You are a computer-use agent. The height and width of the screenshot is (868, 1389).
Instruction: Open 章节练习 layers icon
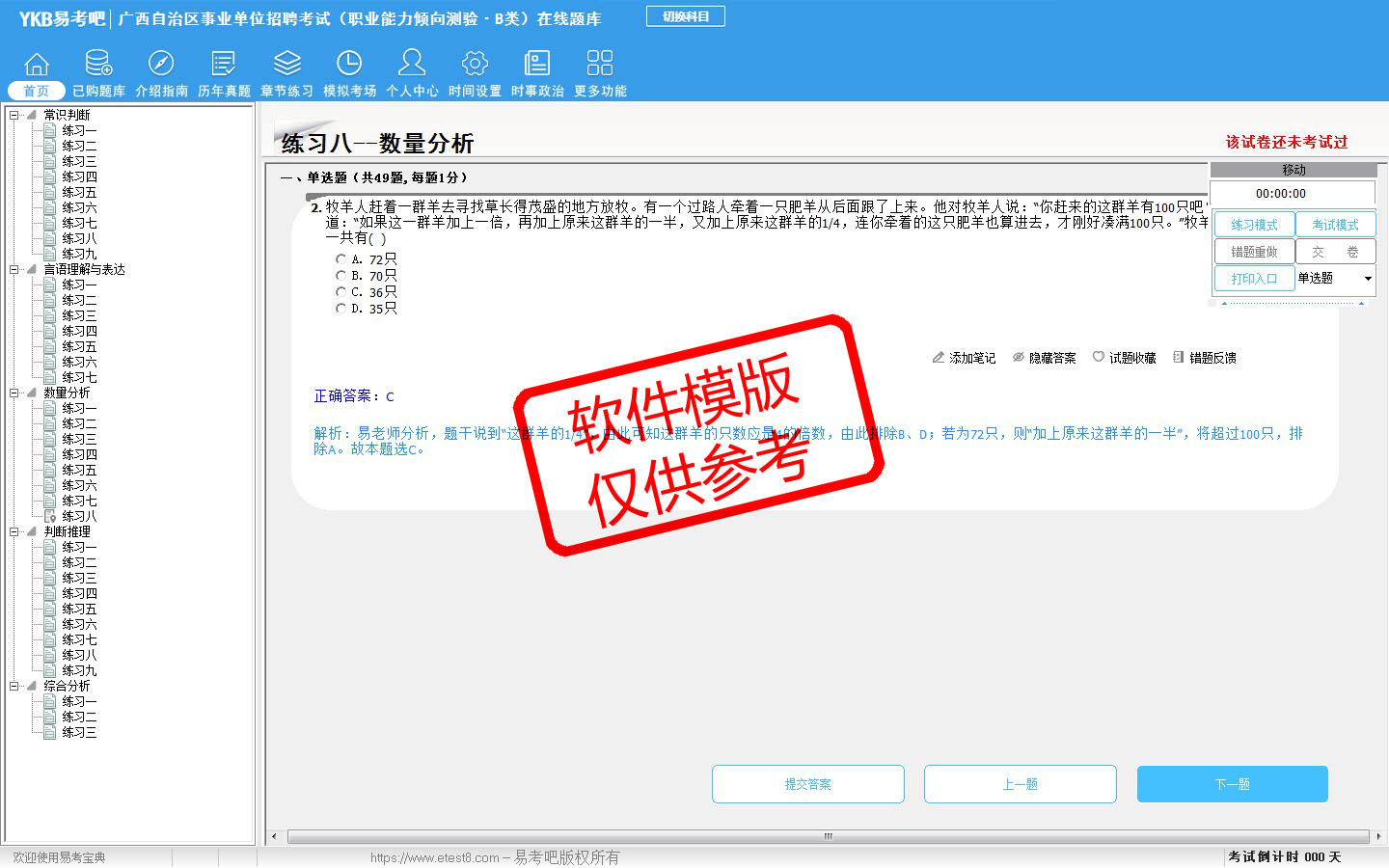click(x=286, y=65)
